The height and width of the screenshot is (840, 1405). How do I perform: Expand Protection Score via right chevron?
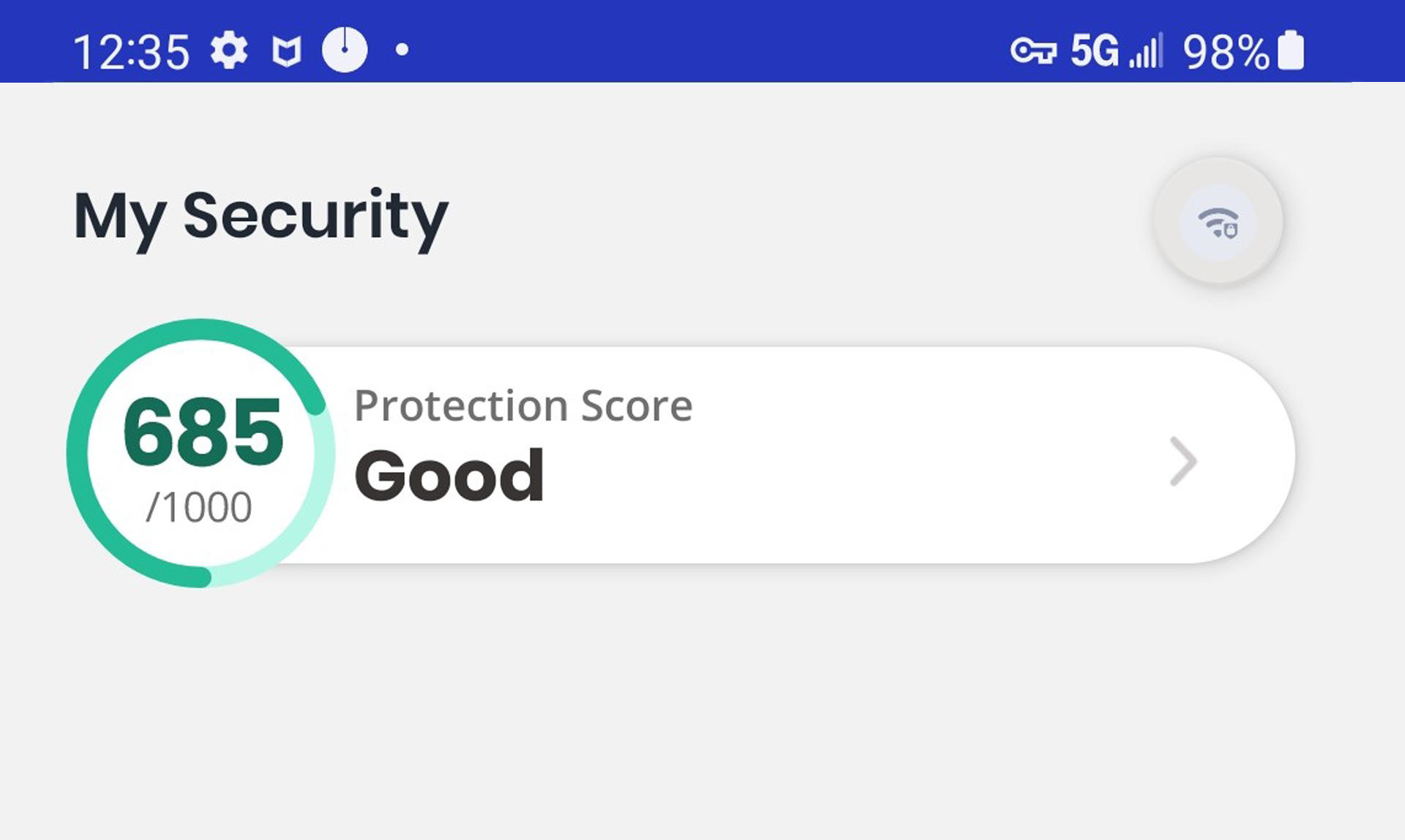[1182, 462]
